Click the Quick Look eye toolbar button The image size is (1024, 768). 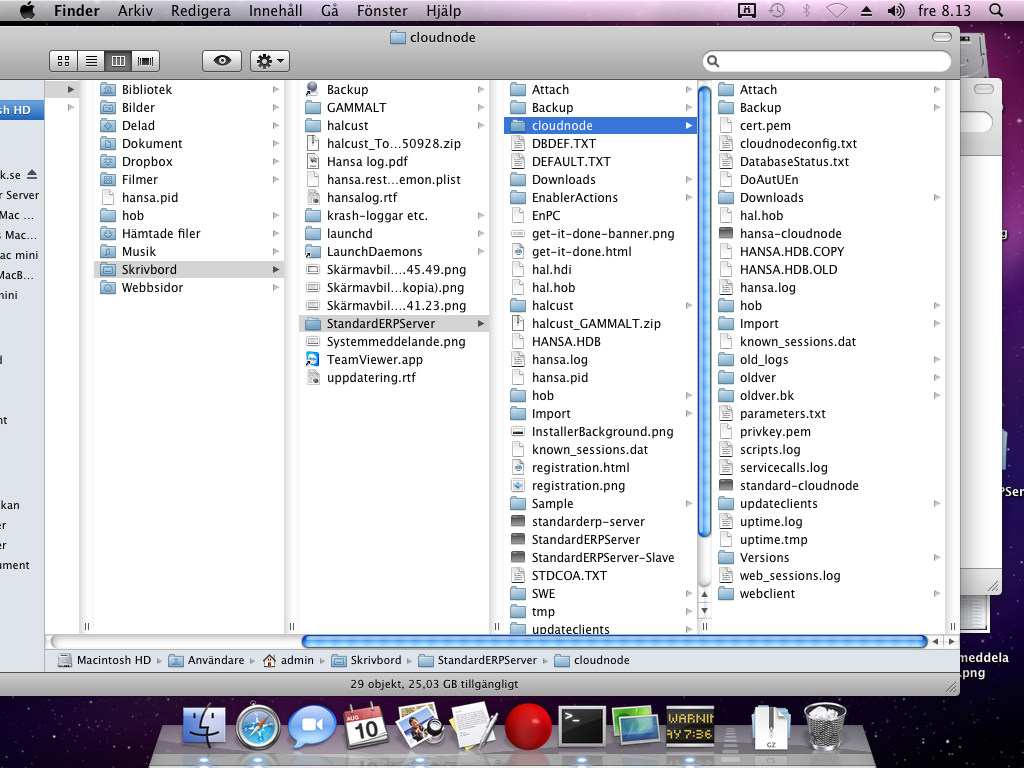point(222,61)
